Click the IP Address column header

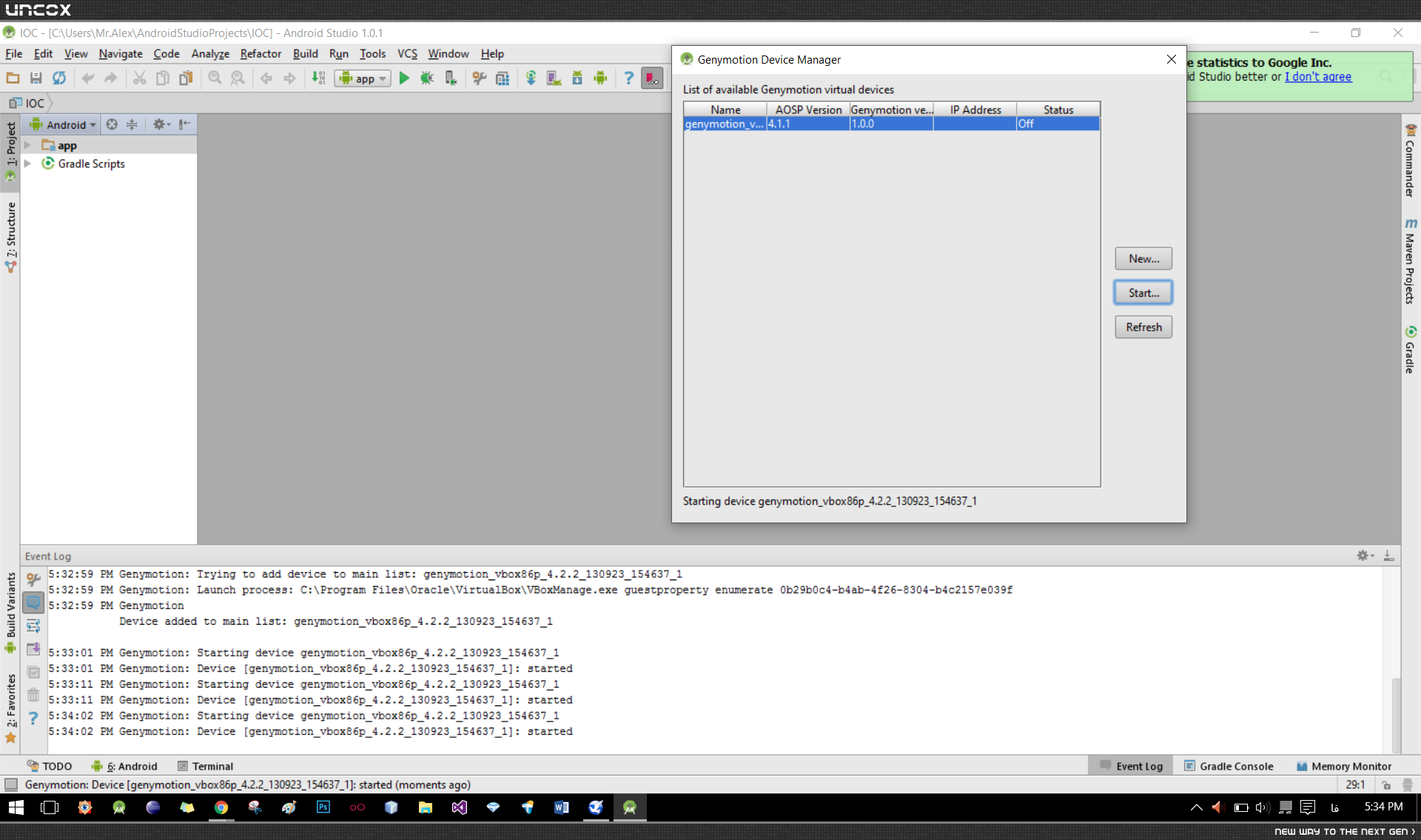coord(975,110)
